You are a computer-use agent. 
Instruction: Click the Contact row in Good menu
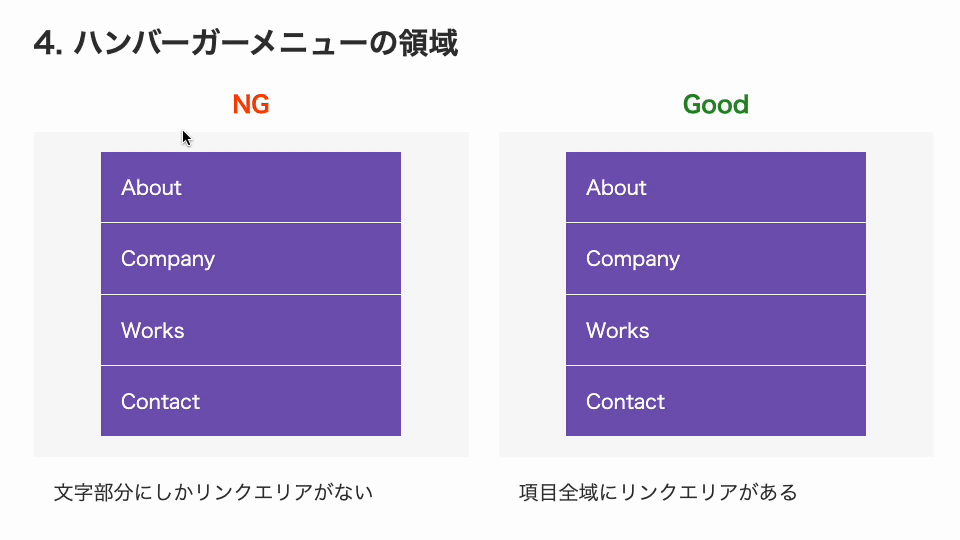tap(716, 401)
